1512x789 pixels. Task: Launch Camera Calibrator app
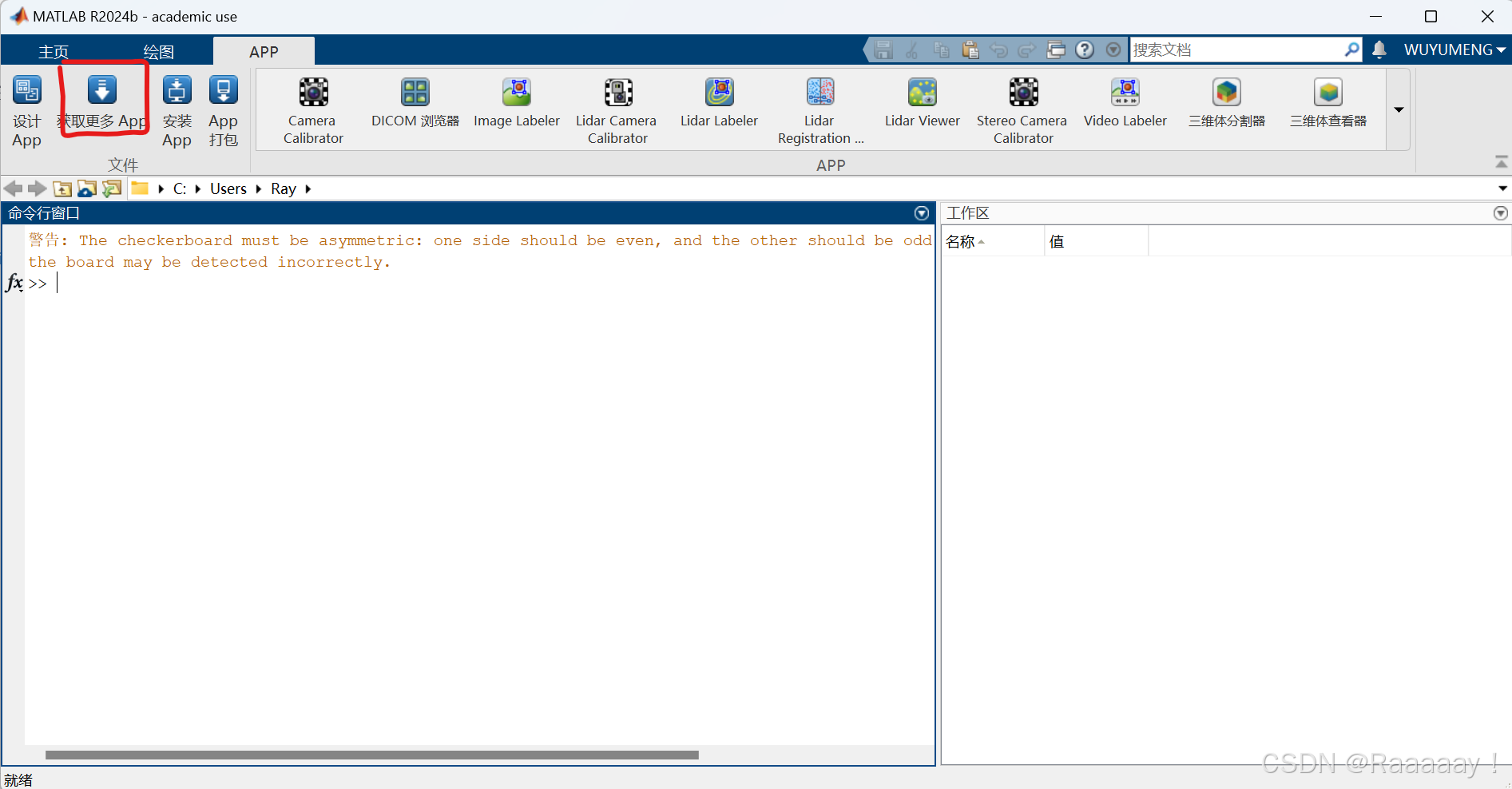click(313, 111)
